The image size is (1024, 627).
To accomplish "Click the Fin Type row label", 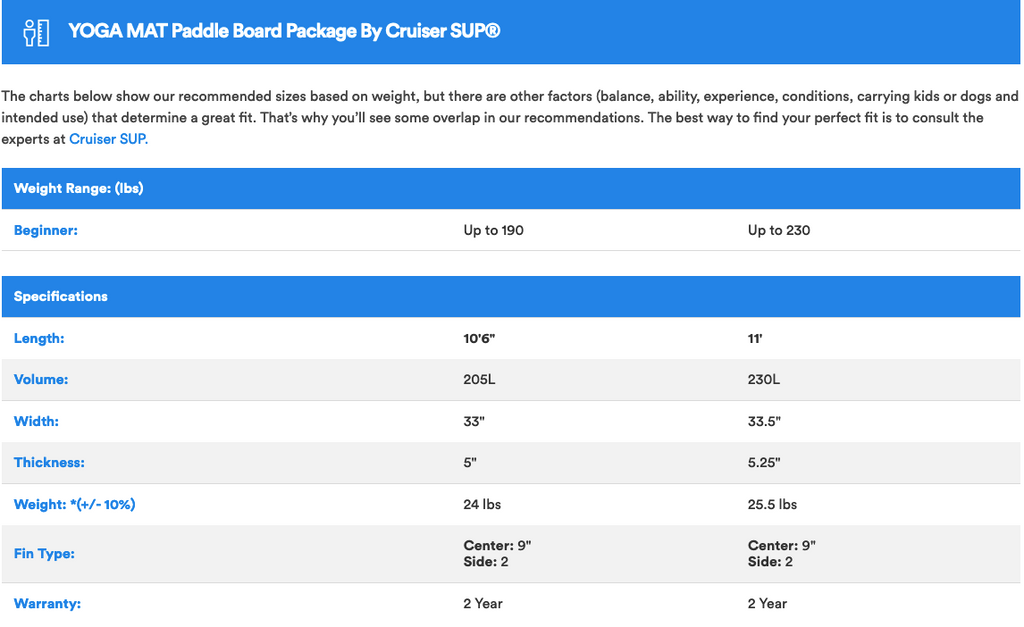I will 44,554.
